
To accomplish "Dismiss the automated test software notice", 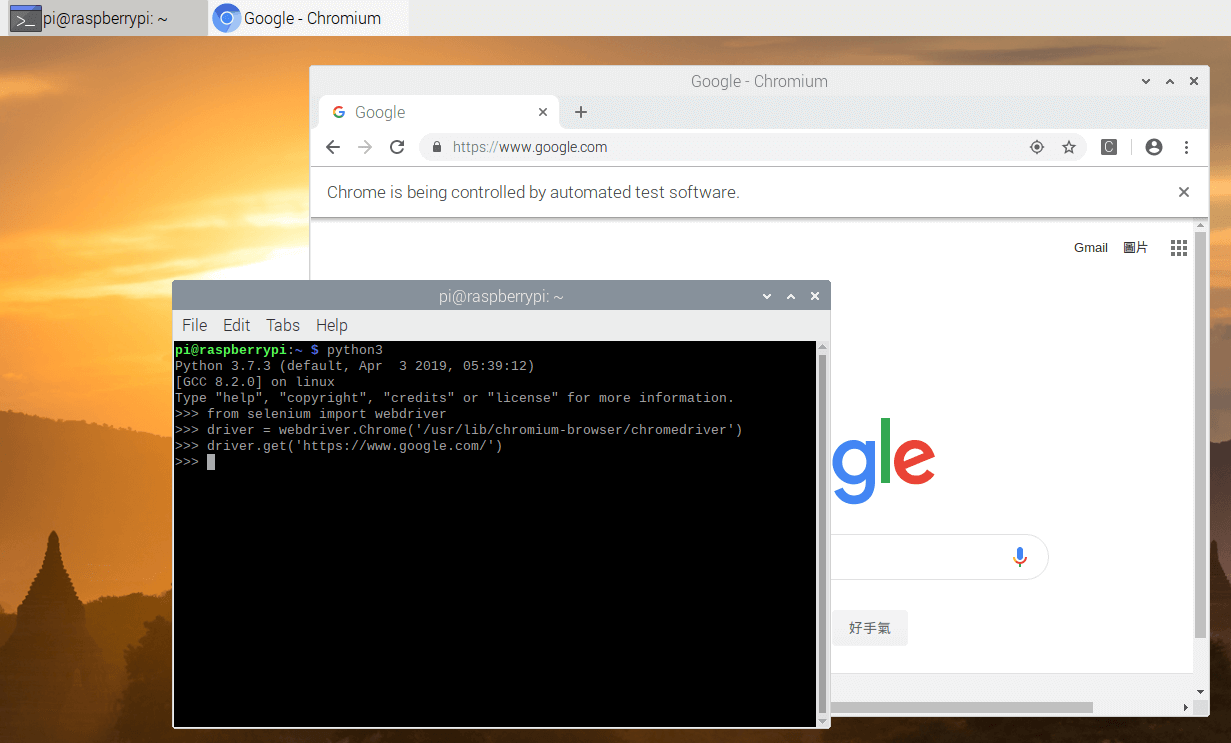I will click(x=1183, y=192).
